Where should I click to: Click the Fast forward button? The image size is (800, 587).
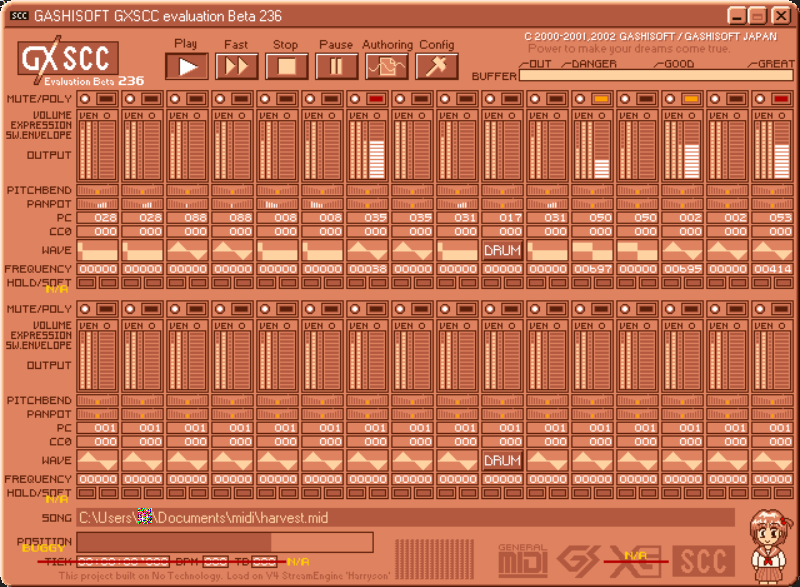point(236,66)
